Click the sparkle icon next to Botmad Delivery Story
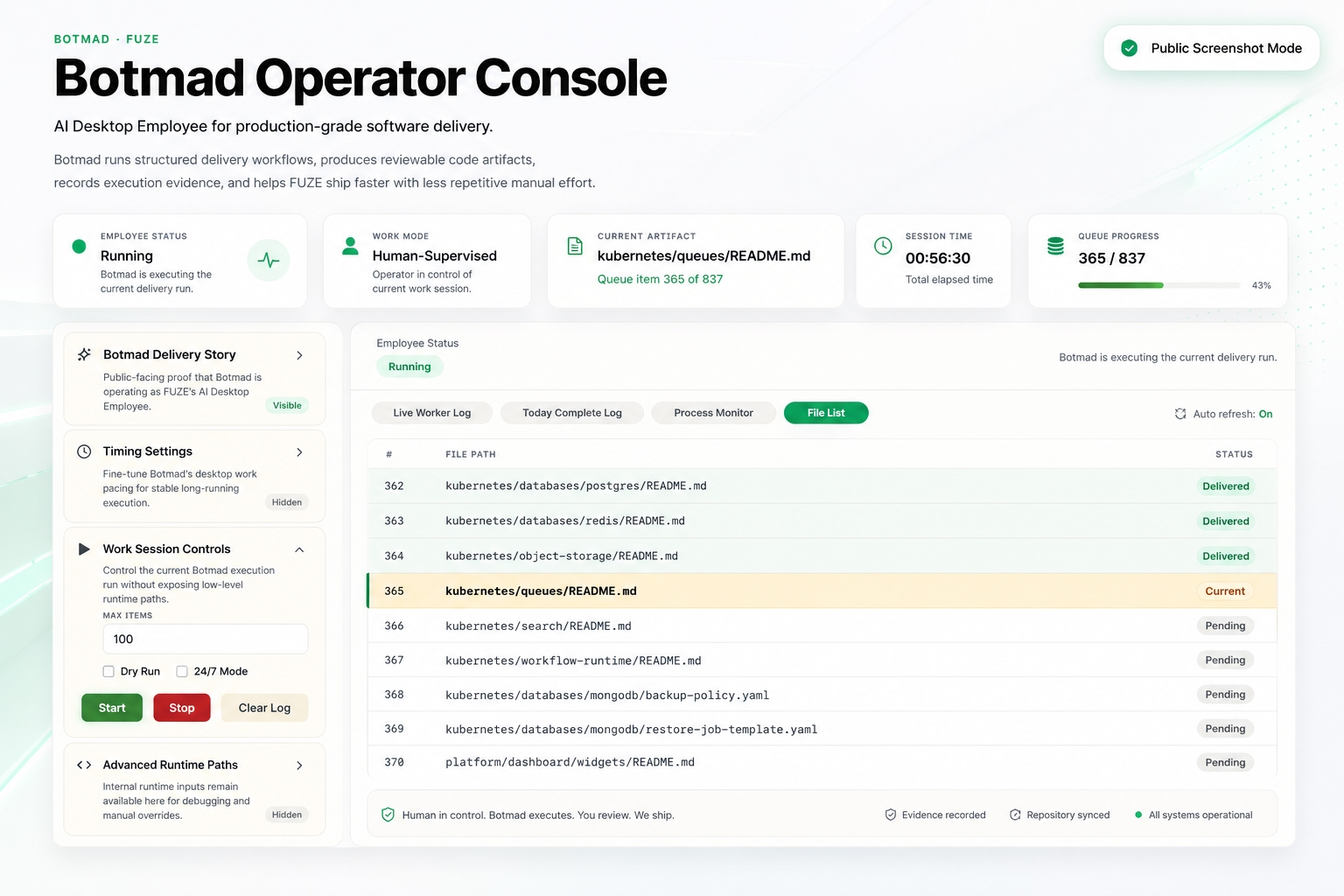Screen dimensions: 1344x896 click(84, 354)
